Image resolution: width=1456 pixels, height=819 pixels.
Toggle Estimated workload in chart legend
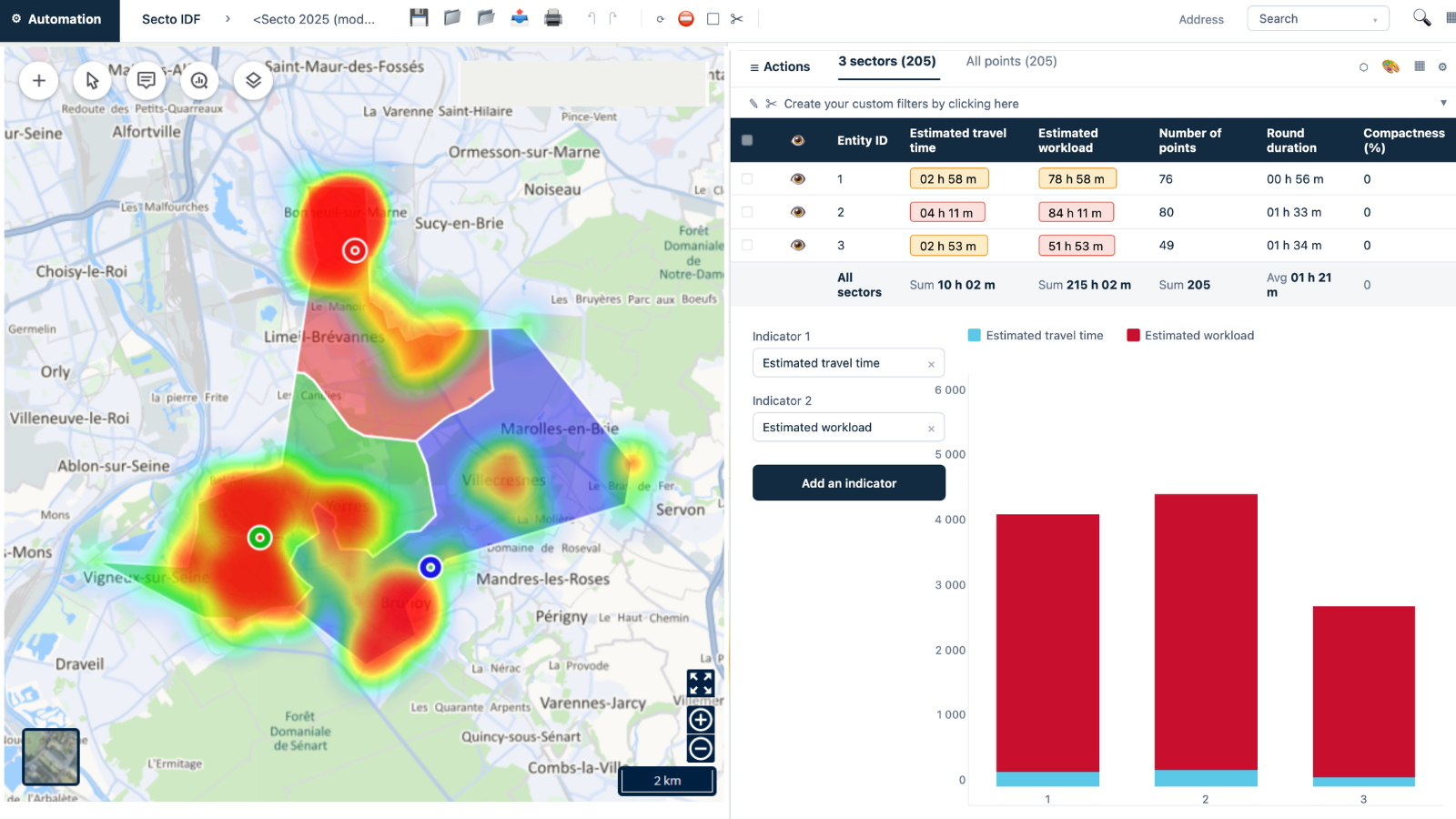(x=1190, y=336)
